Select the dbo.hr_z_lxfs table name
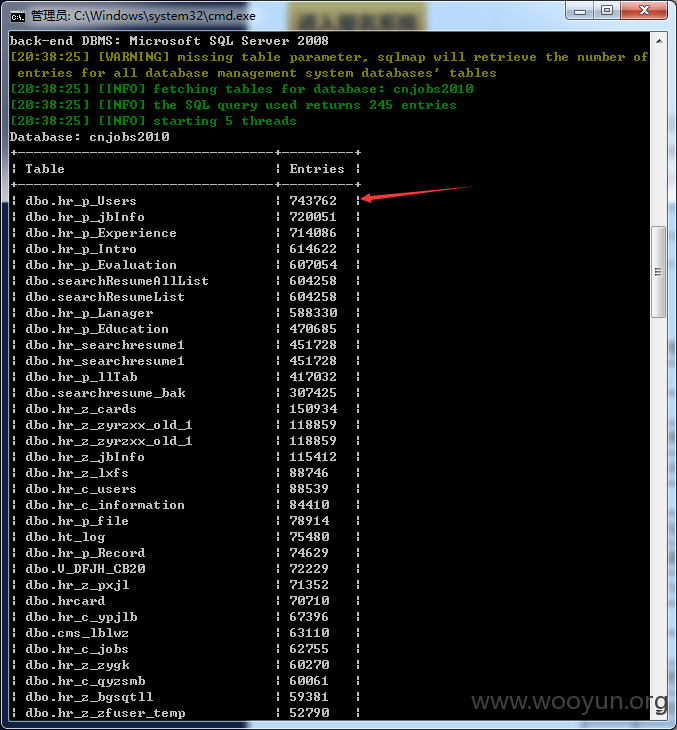The height and width of the screenshot is (730, 677). pos(77,473)
